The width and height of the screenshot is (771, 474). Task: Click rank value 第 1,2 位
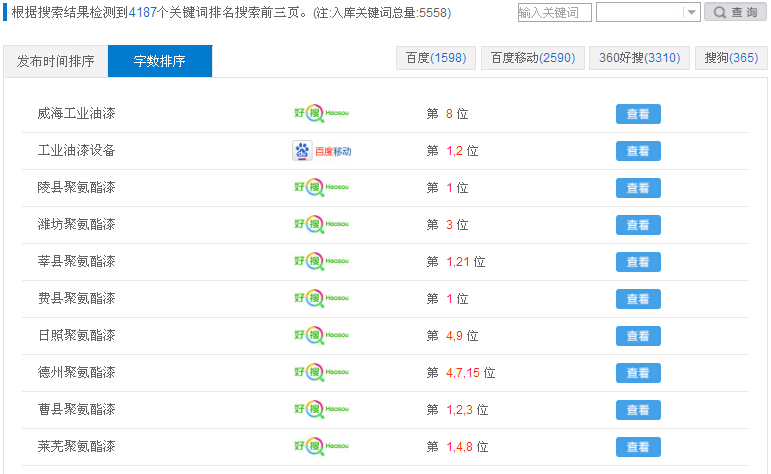pyautogui.click(x=452, y=151)
